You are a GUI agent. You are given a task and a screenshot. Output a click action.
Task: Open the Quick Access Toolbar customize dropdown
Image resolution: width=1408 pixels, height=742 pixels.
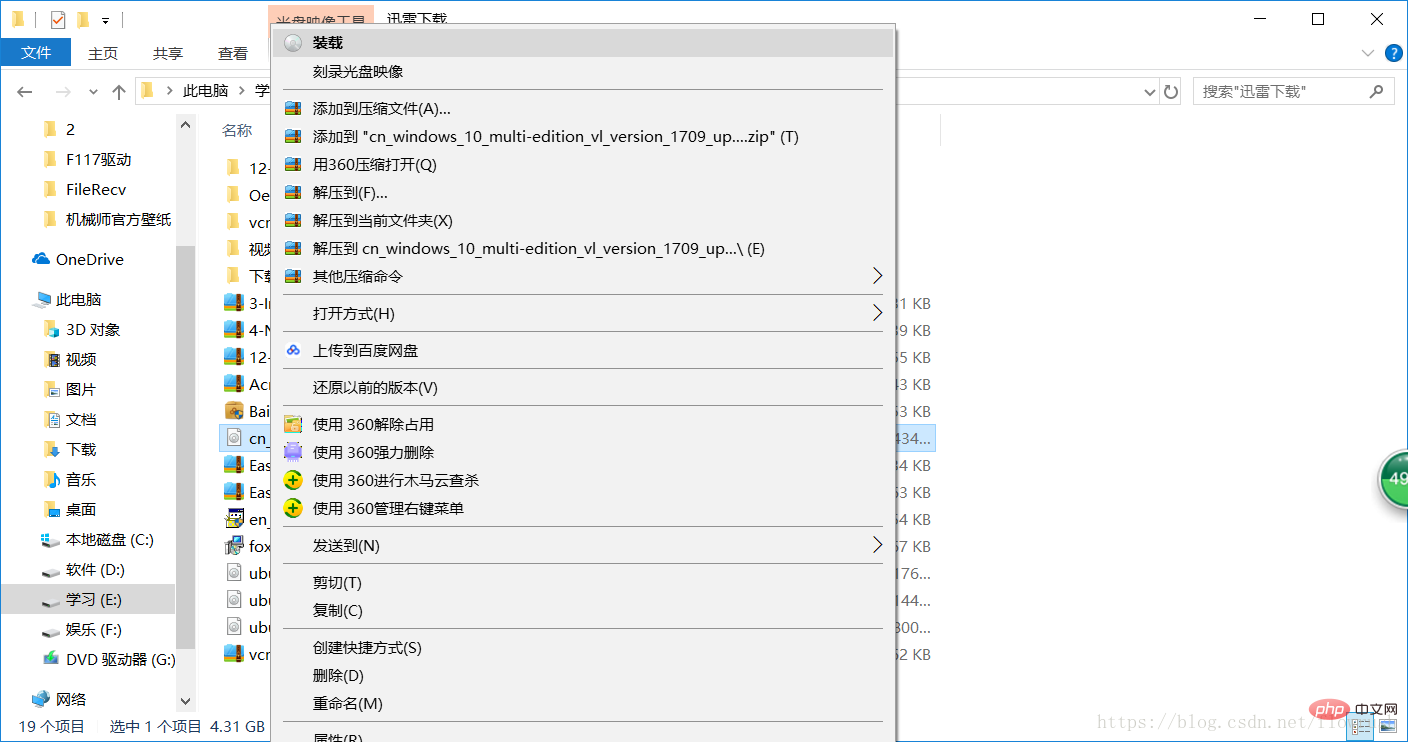[105, 18]
